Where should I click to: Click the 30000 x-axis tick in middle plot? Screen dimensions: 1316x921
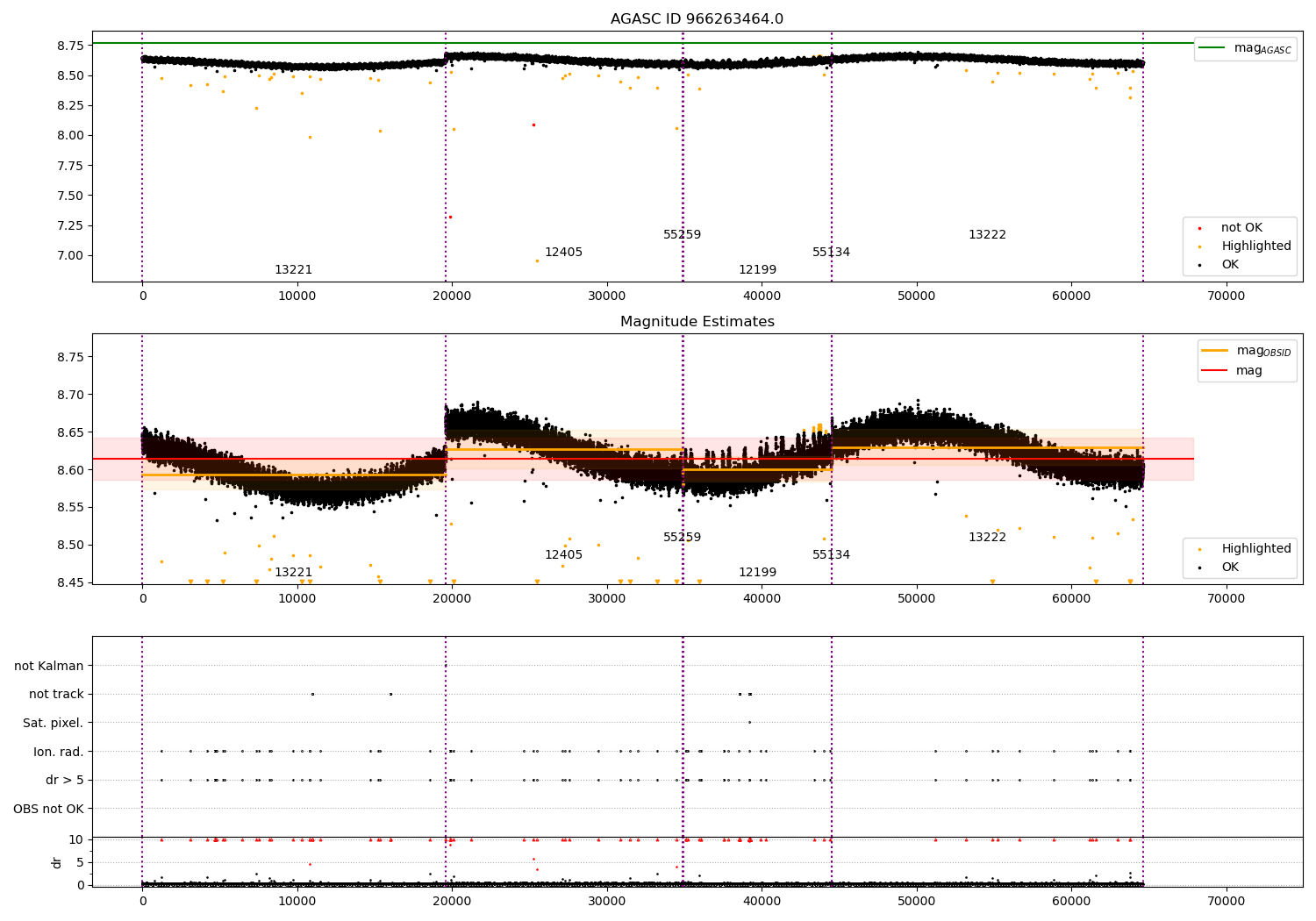pyautogui.click(x=606, y=599)
